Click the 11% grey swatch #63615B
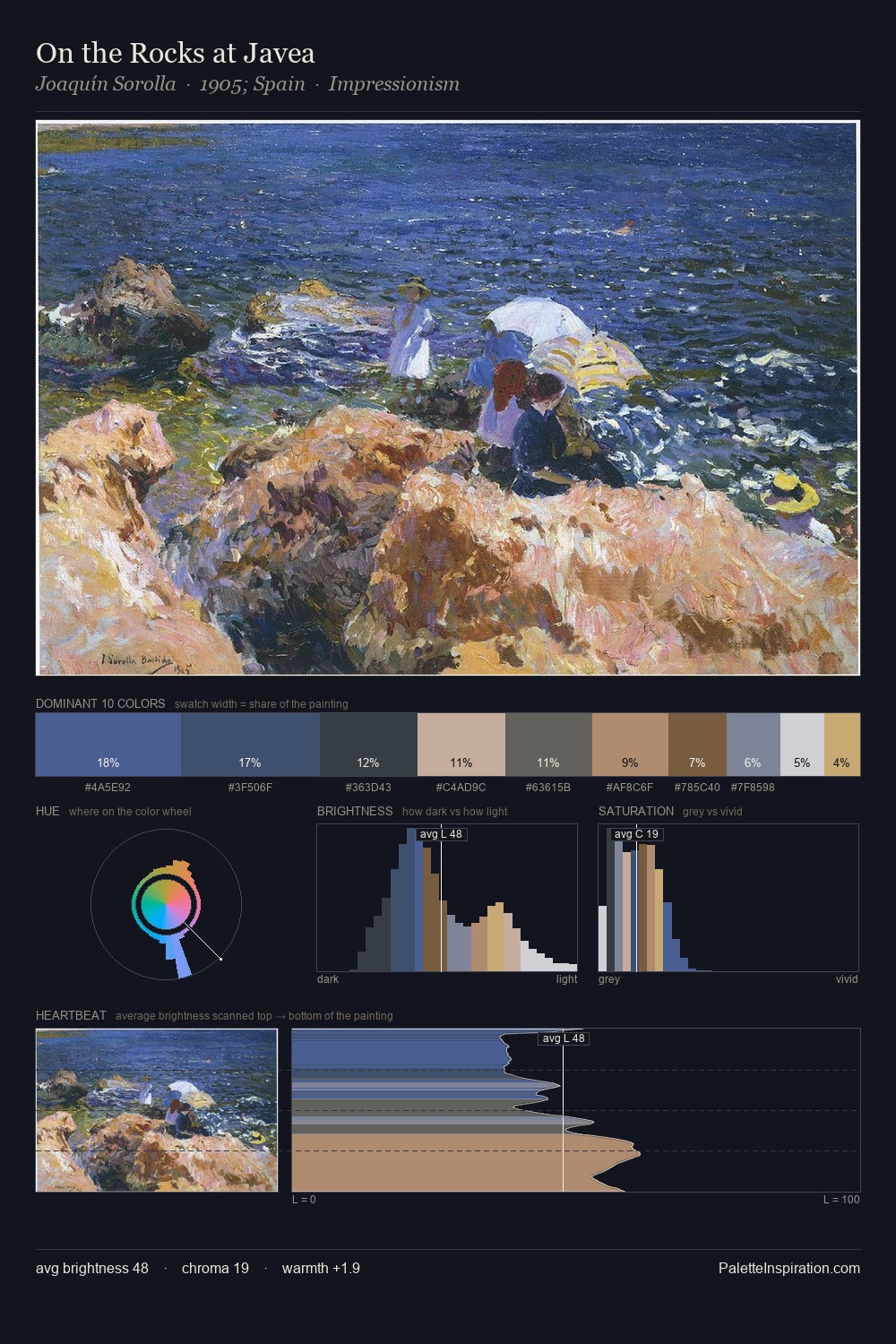This screenshot has width=896, height=1344. click(x=548, y=745)
